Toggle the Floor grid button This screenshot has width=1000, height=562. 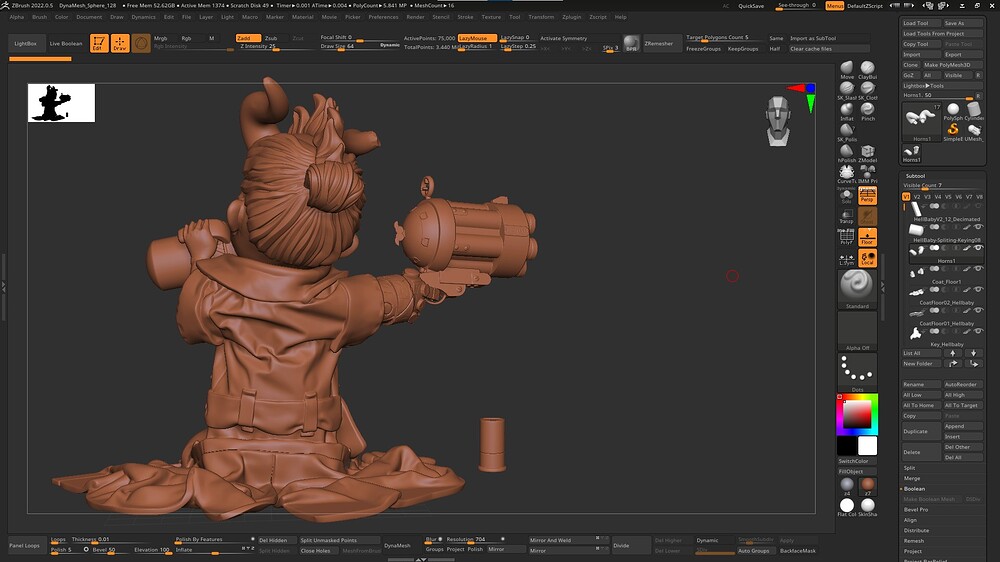point(867,237)
